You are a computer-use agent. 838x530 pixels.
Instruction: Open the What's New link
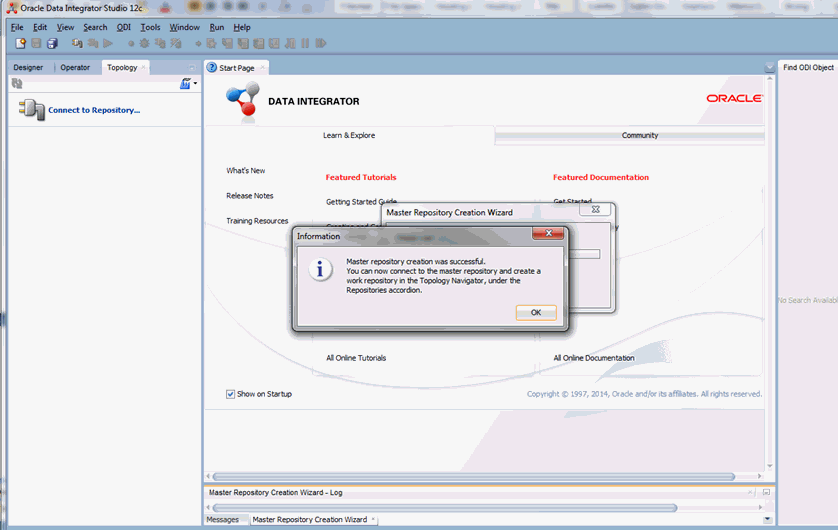click(245, 170)
